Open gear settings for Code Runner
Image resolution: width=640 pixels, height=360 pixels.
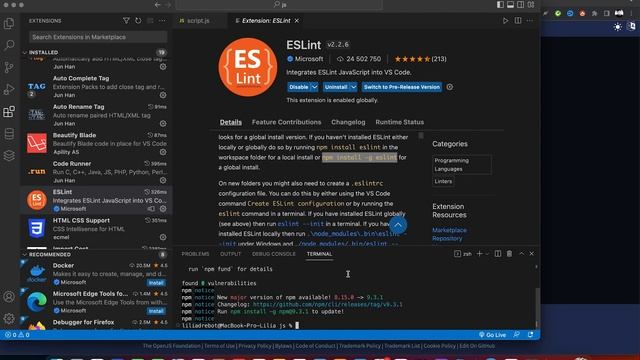pyautogui.click(x=163, y=180)
